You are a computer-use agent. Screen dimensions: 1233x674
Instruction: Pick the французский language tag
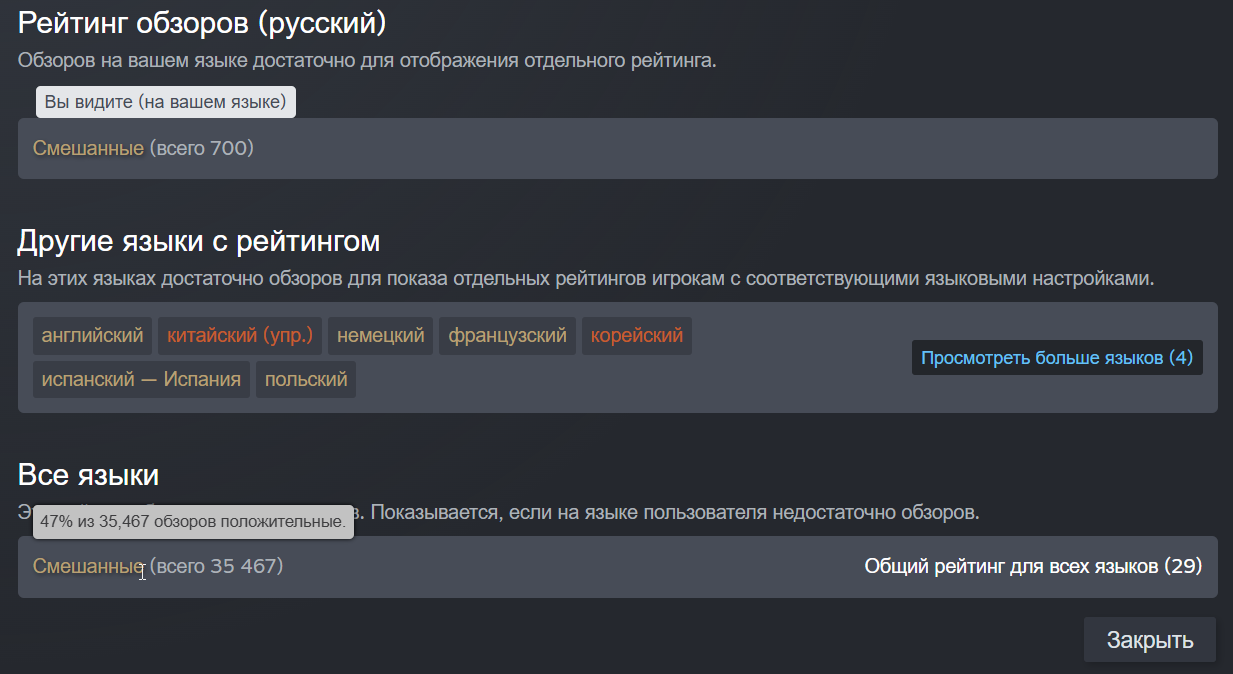coord(507,336)
